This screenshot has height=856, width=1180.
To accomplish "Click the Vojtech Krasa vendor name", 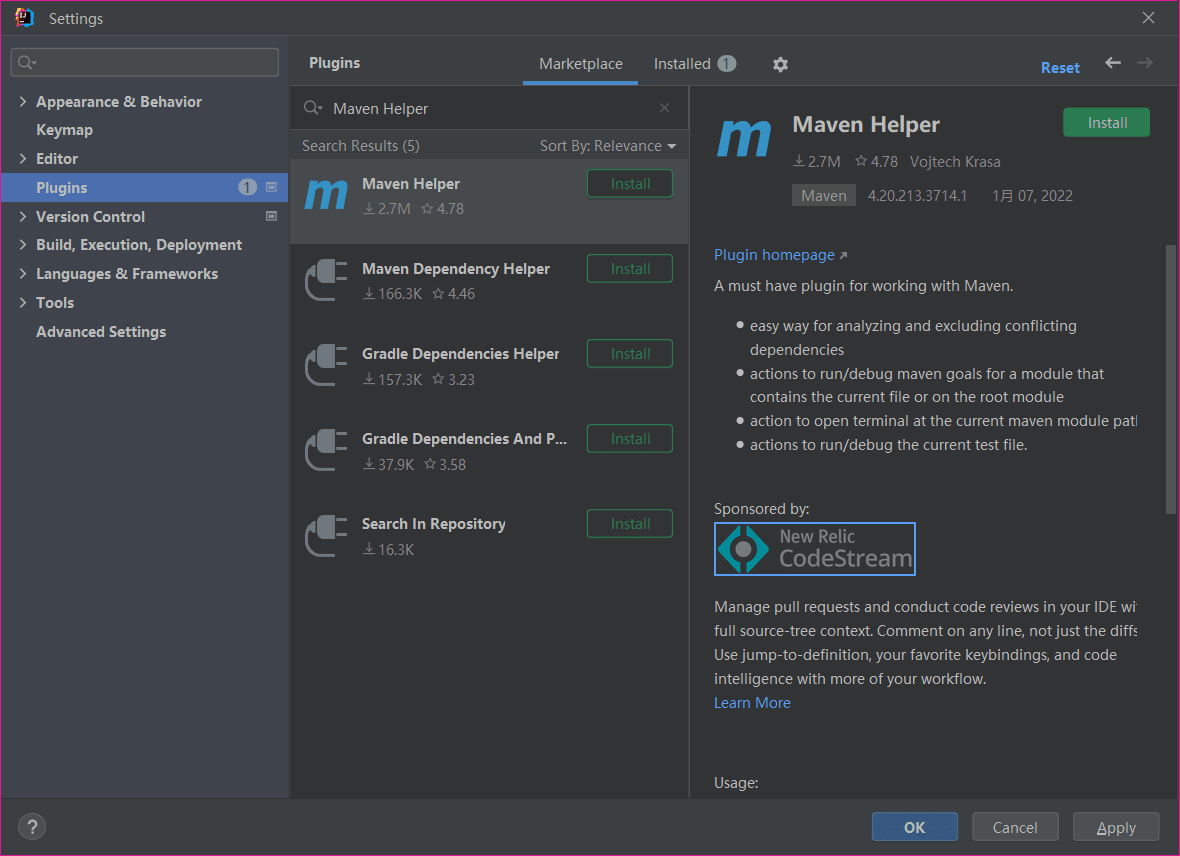I will pos(955,162).
